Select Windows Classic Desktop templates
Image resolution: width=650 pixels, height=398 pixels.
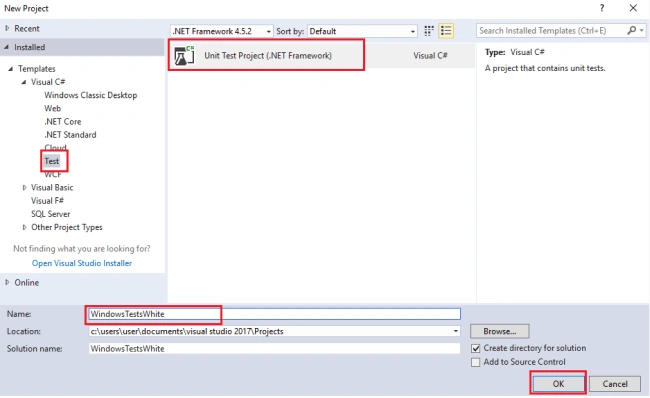pyautogui.click(x=90, y=95)
